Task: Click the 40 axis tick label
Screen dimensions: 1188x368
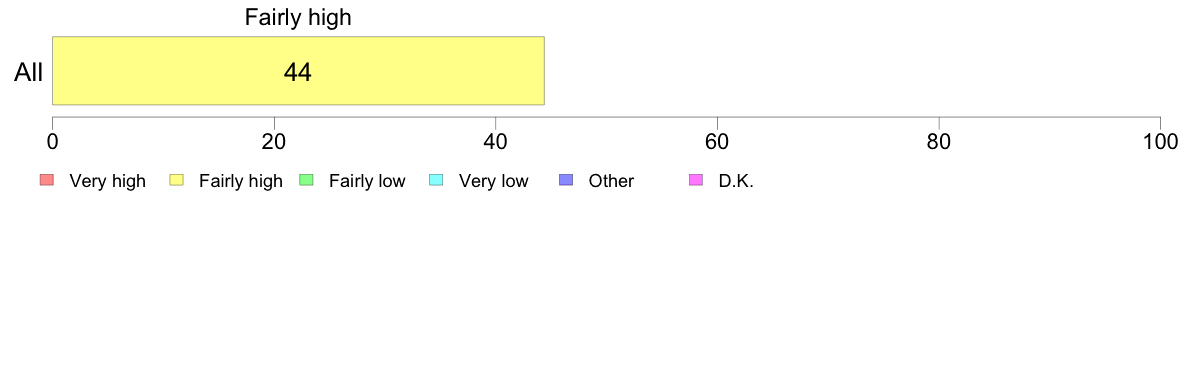Action: (496, 141)
